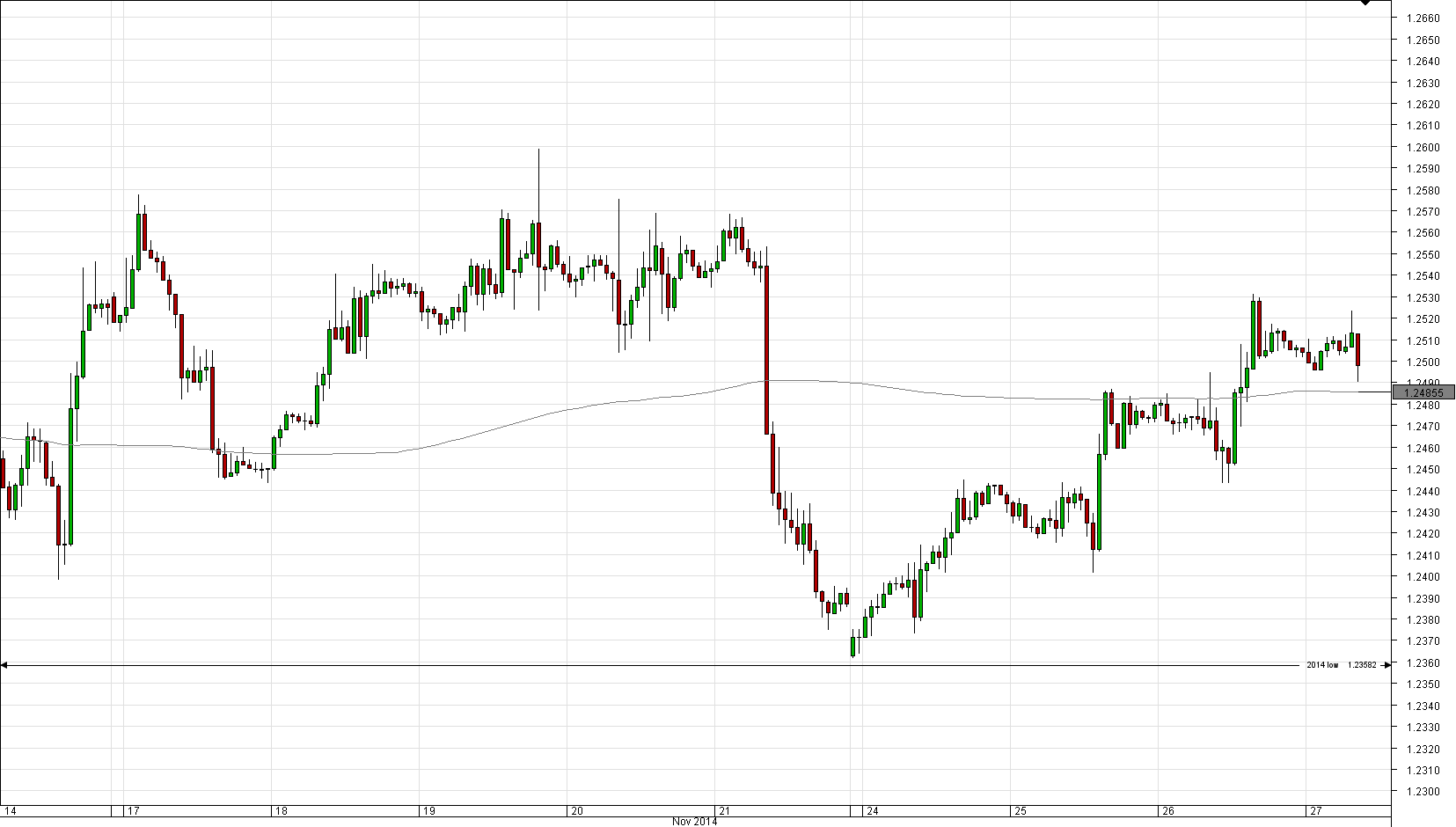Select date label 27 on the time axis
This screenshot has width=1456, height=827.
[x=1316, y=810]
